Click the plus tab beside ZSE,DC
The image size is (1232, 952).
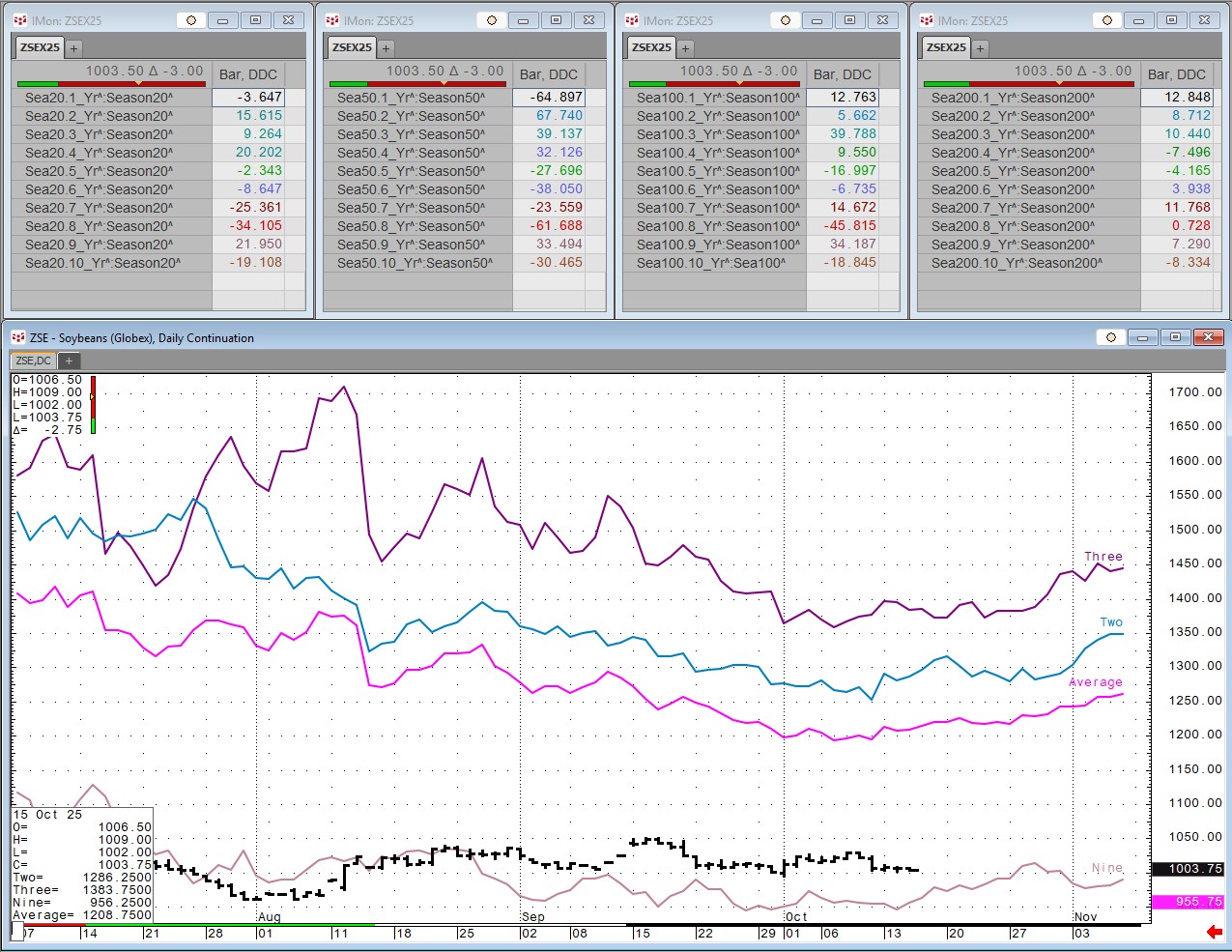click(69, 361)
